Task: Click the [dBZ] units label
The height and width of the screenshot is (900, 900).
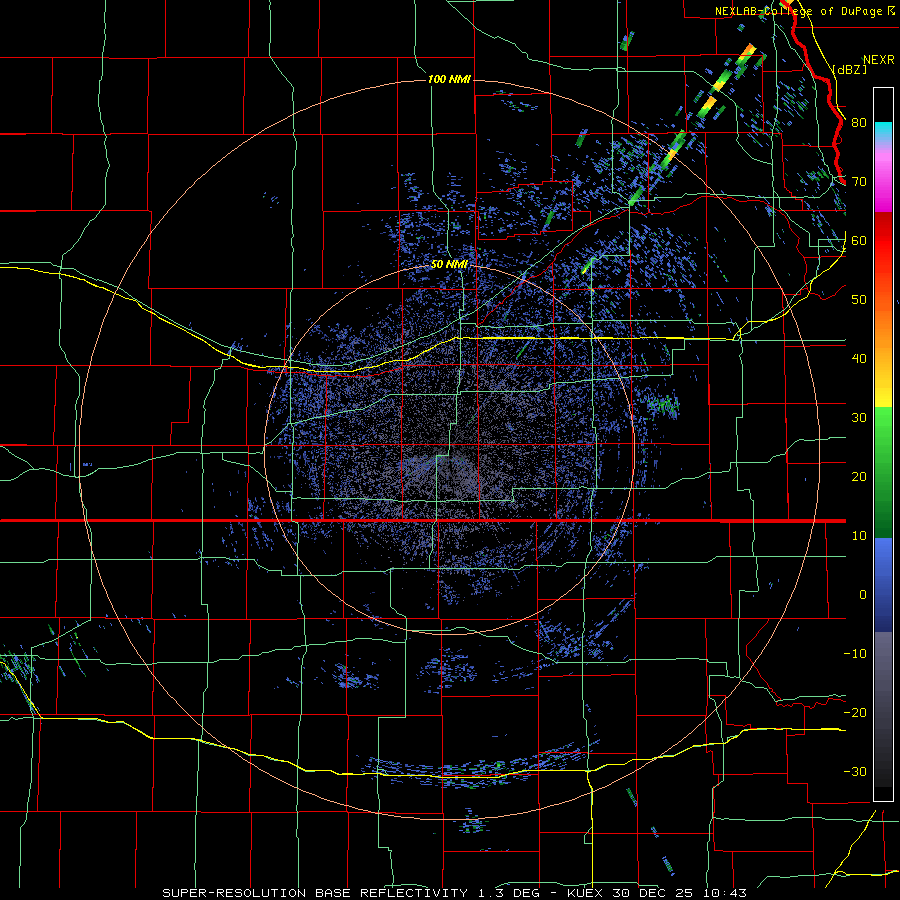Action: [849, 69]
